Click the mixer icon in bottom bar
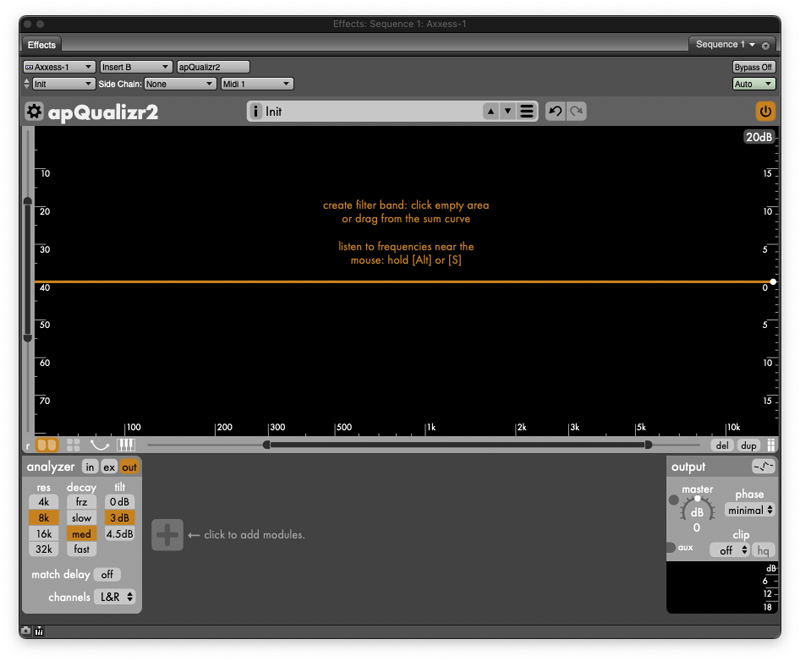 point(39,631)
